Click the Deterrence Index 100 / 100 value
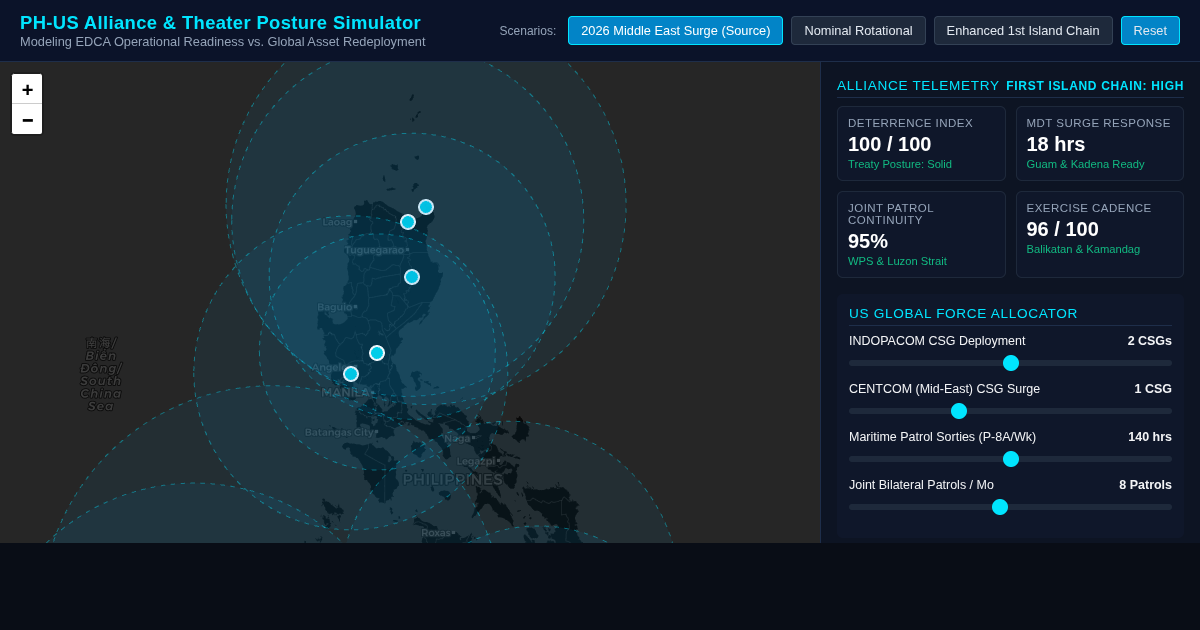The image size is (1200, 630). tap(889, 144)
